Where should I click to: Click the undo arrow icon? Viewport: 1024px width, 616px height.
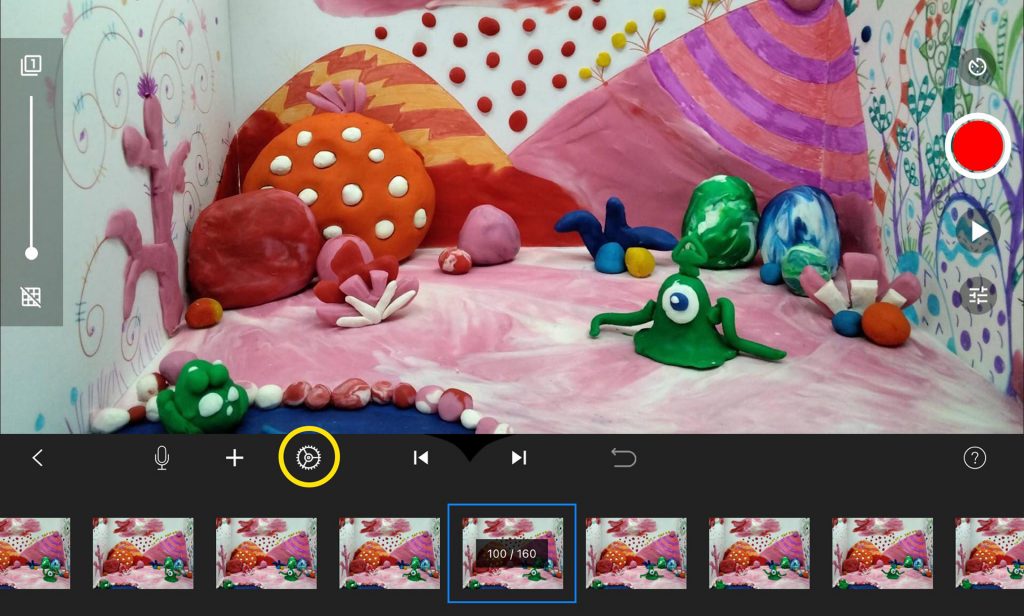[x=624, y=458]
